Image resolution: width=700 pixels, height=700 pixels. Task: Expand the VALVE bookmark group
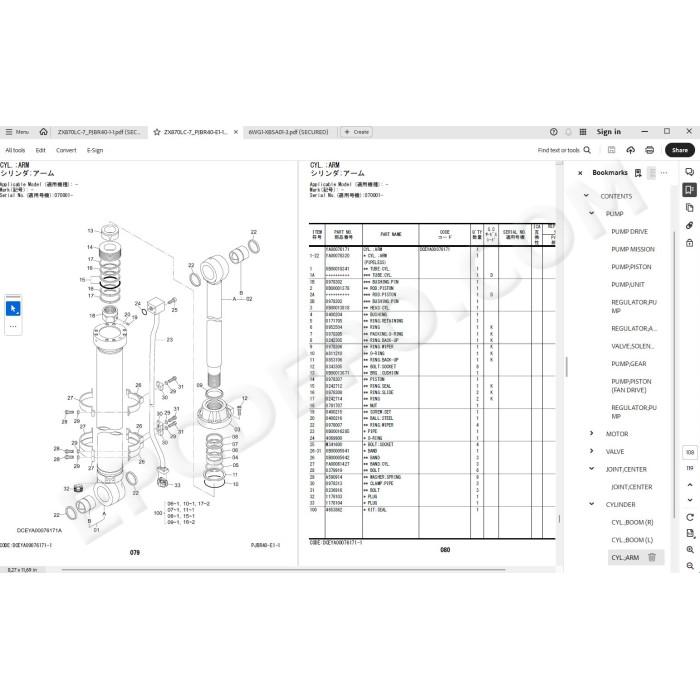click(592, 451)
